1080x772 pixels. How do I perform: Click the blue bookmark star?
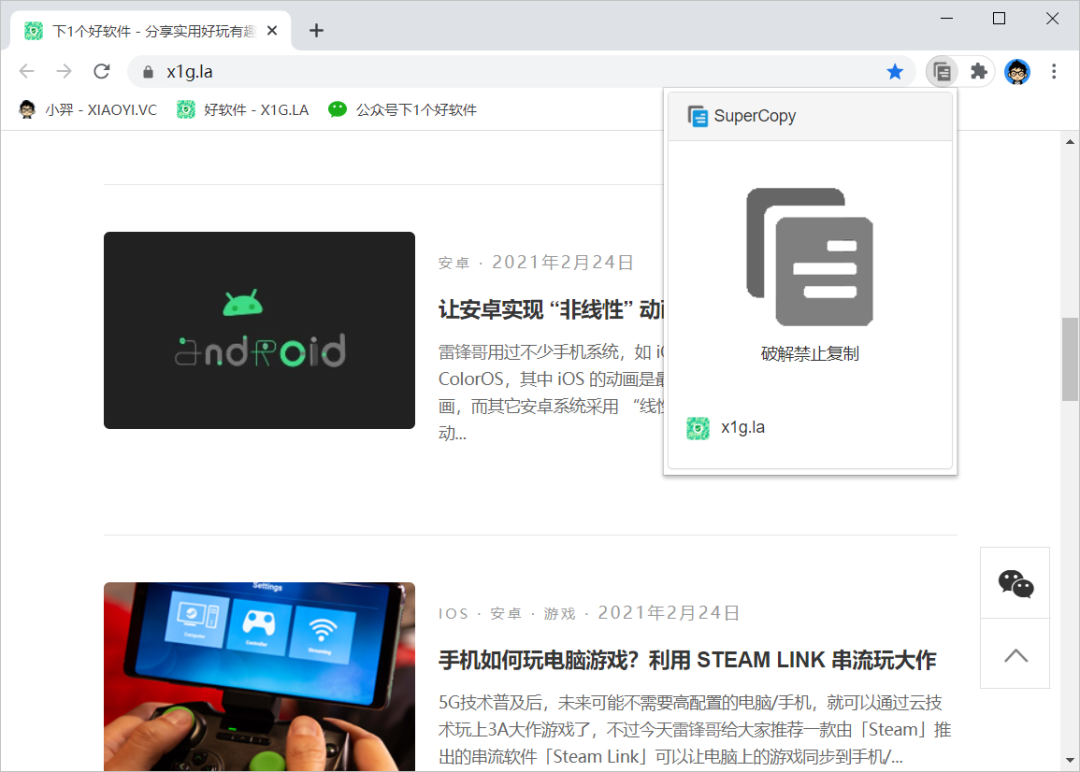(895, 71)
